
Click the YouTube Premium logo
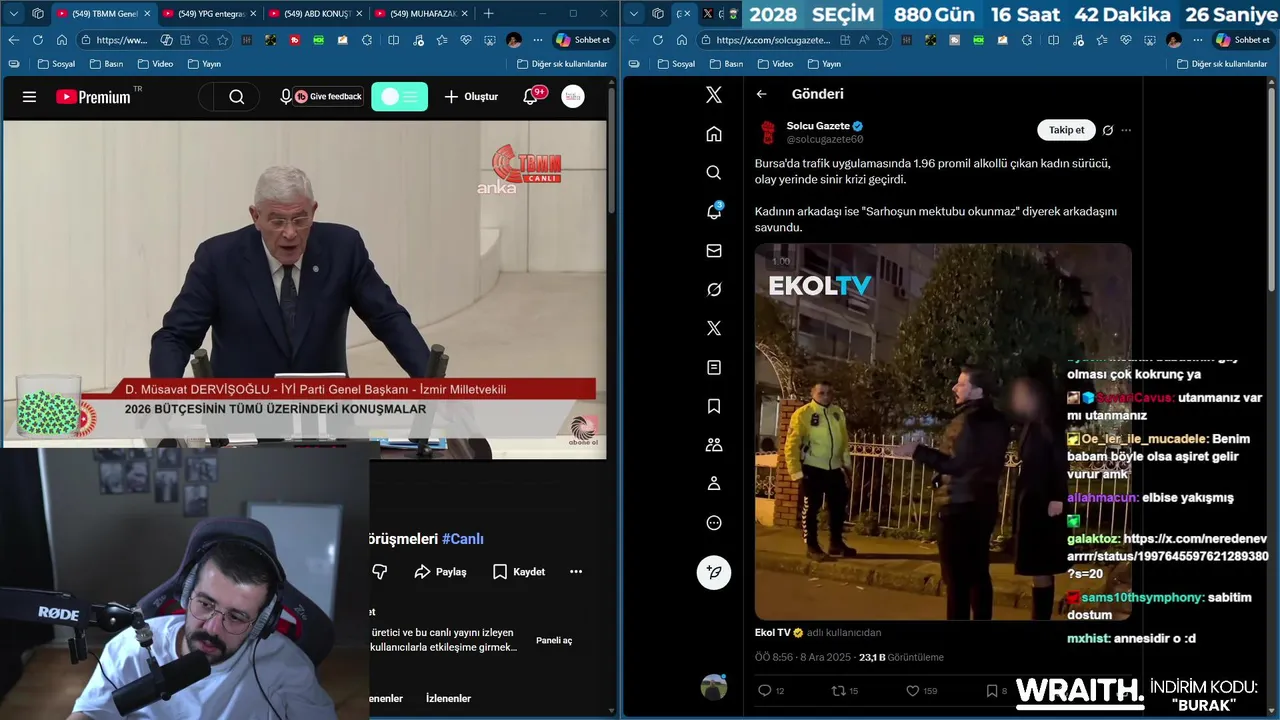click(x=93, y=97)
